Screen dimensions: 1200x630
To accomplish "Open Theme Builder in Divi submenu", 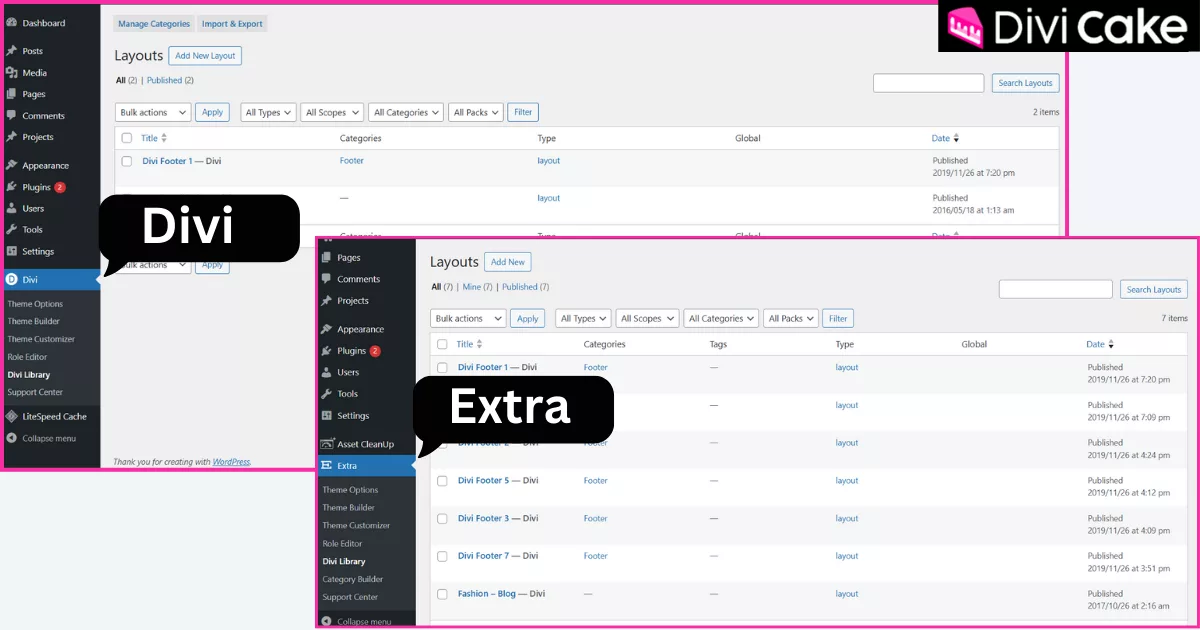I will click(x=34, y=322).
